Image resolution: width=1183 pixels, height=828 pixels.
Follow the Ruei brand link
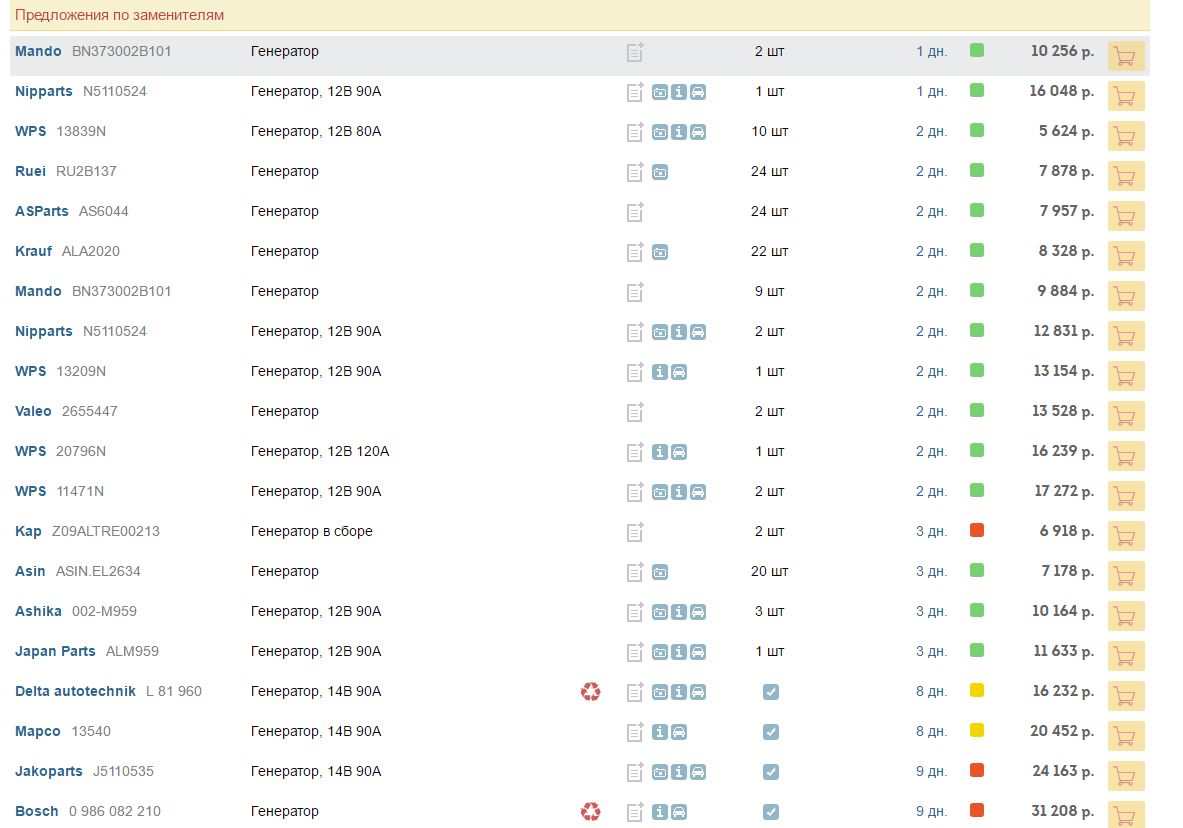30,171
